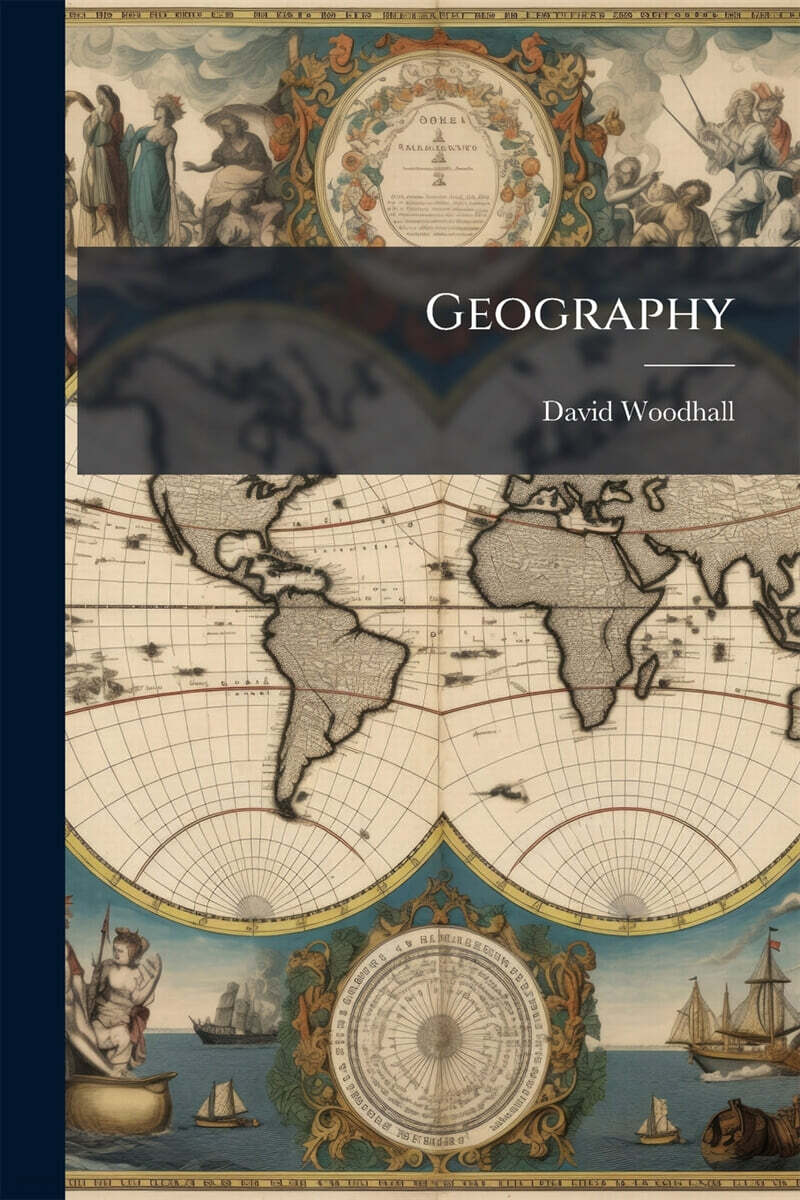The height and width of the screenshot is (1200, 800).
Task: Click the Geography book title text
Action: click(579, 313)
